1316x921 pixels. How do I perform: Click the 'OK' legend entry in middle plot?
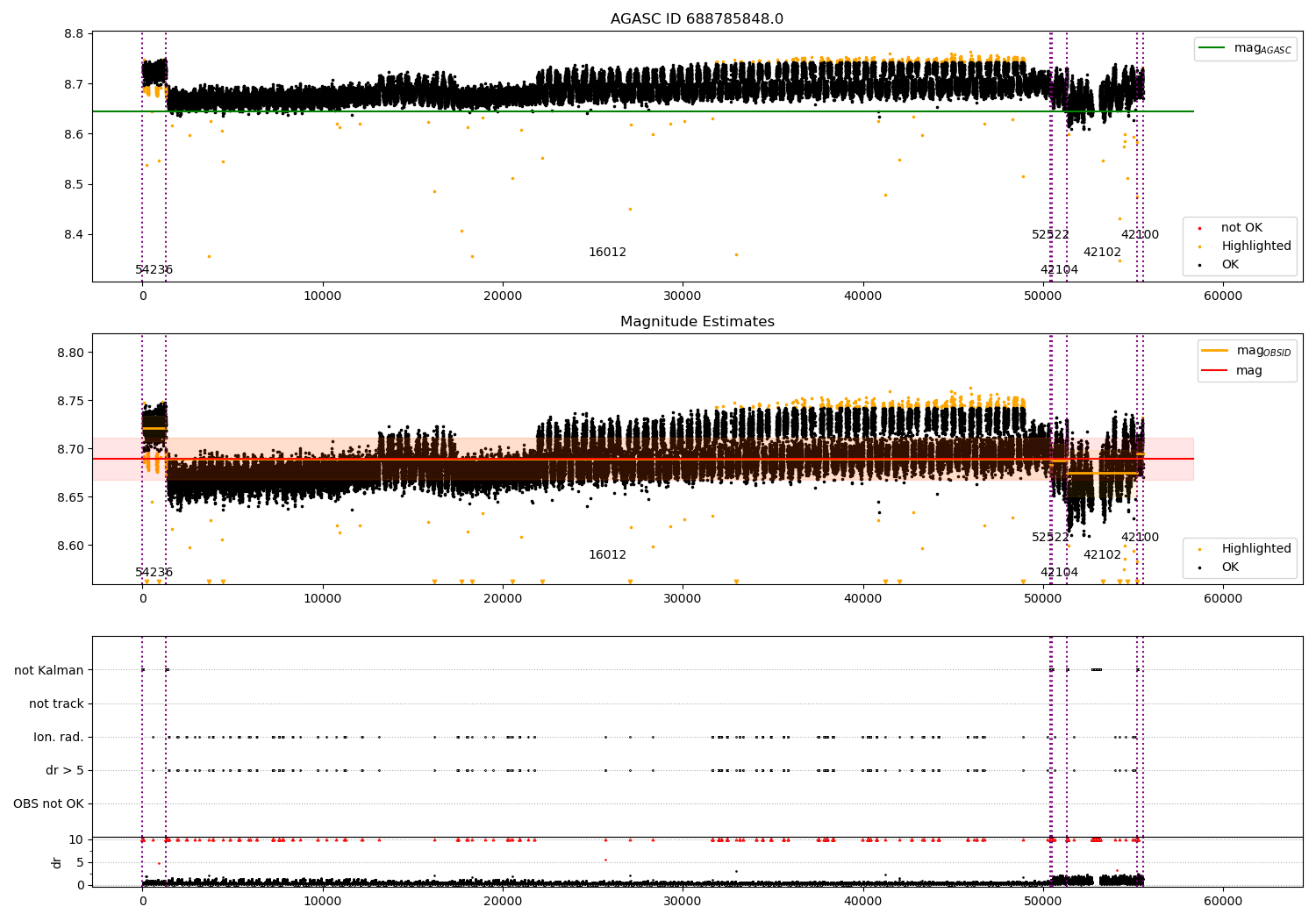[x=1230, y=568]
